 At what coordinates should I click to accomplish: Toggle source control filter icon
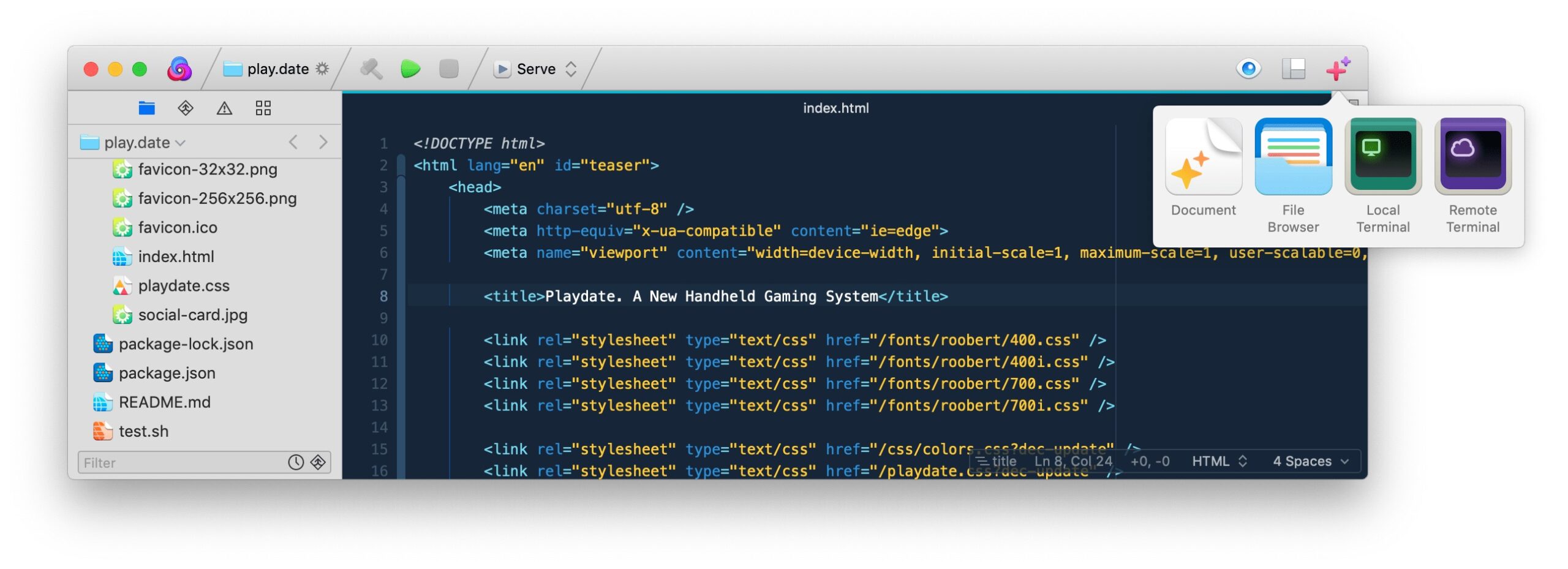(x=318, y=462)
